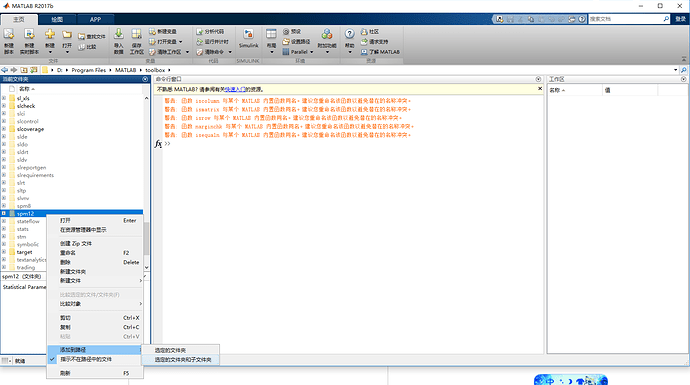Click Learn MATLAB (了解 MATLAB)

click(380, 52)
